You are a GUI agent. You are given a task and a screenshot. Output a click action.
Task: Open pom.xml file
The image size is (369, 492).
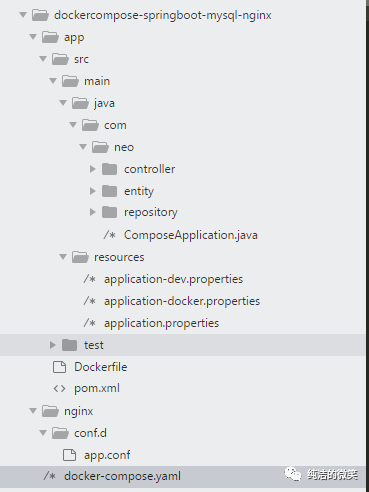point(97,389)
